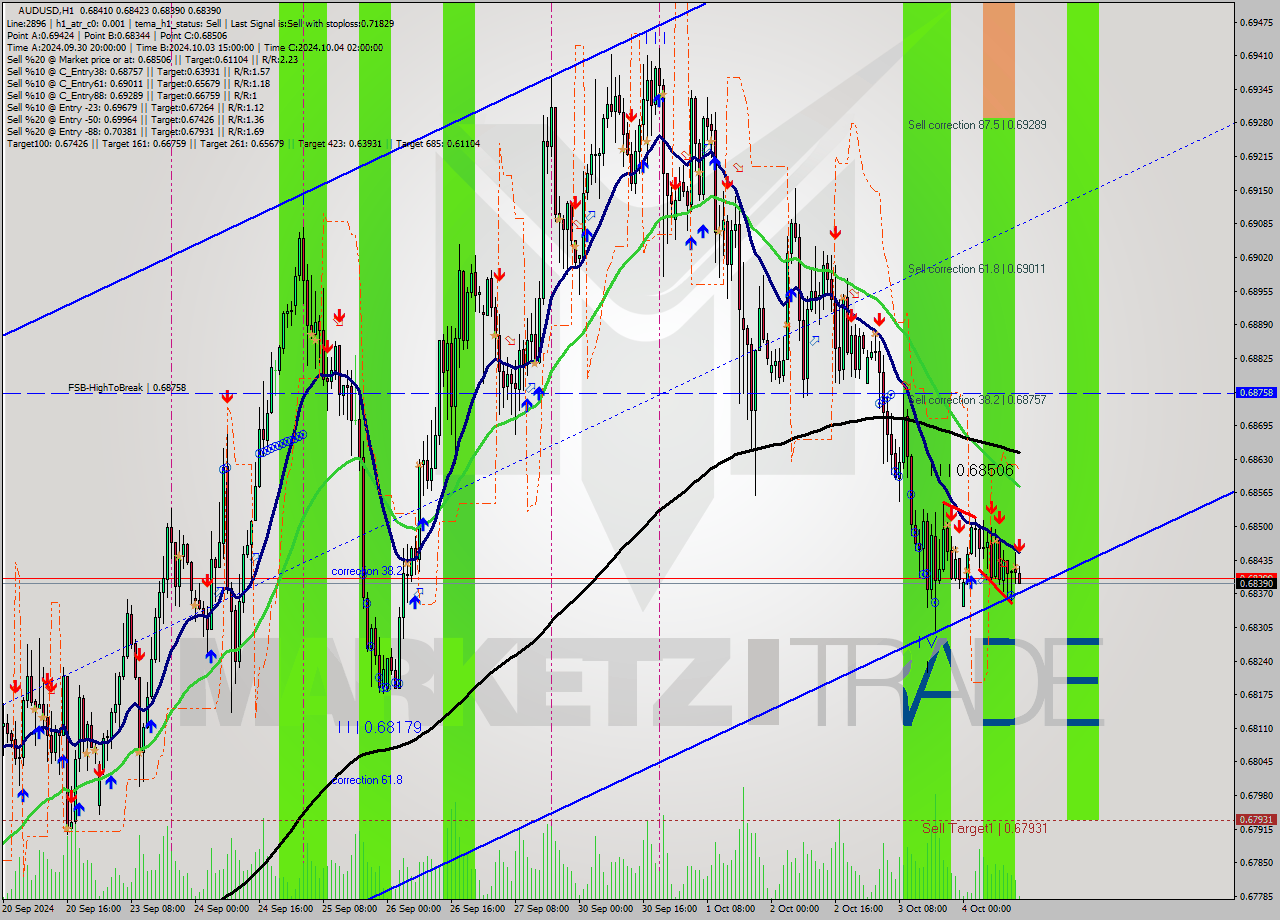Click the 20 Sep 2024 date label
The width and height of the screenshot is (1280, 920).
(x=28, y=909)
